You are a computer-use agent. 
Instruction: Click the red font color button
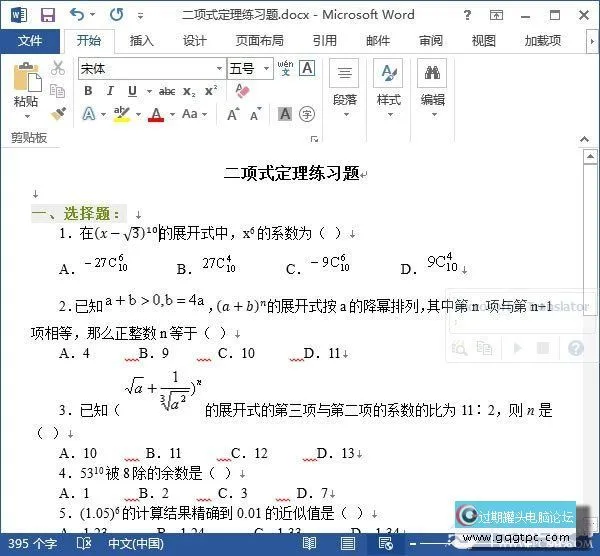(x=156, y=114)
